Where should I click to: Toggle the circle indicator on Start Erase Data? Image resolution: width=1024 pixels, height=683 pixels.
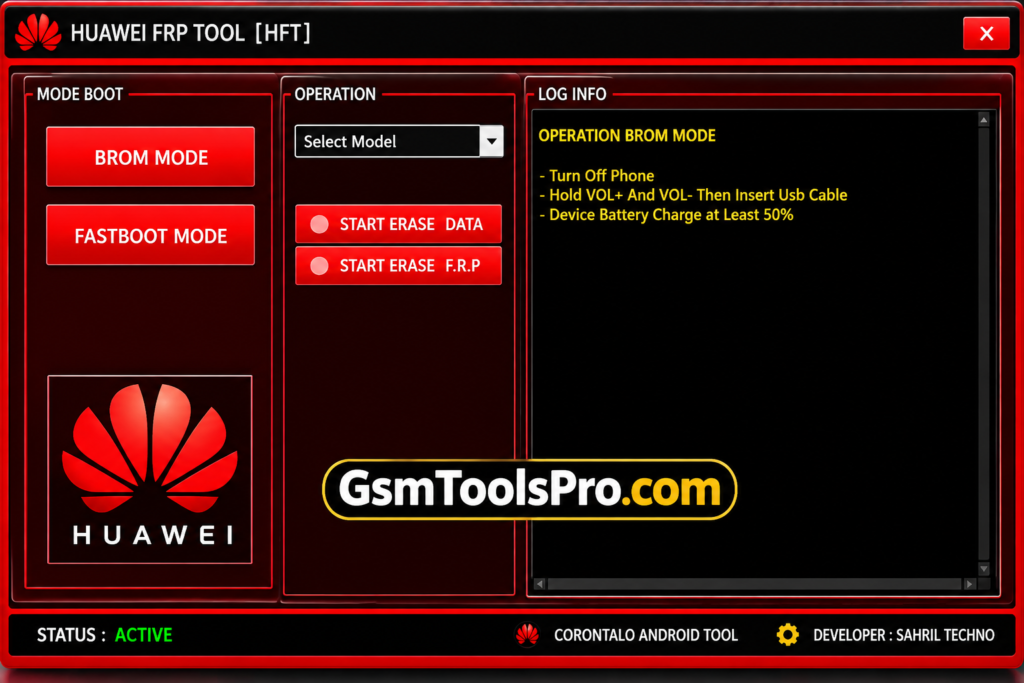tap(319, 224)
